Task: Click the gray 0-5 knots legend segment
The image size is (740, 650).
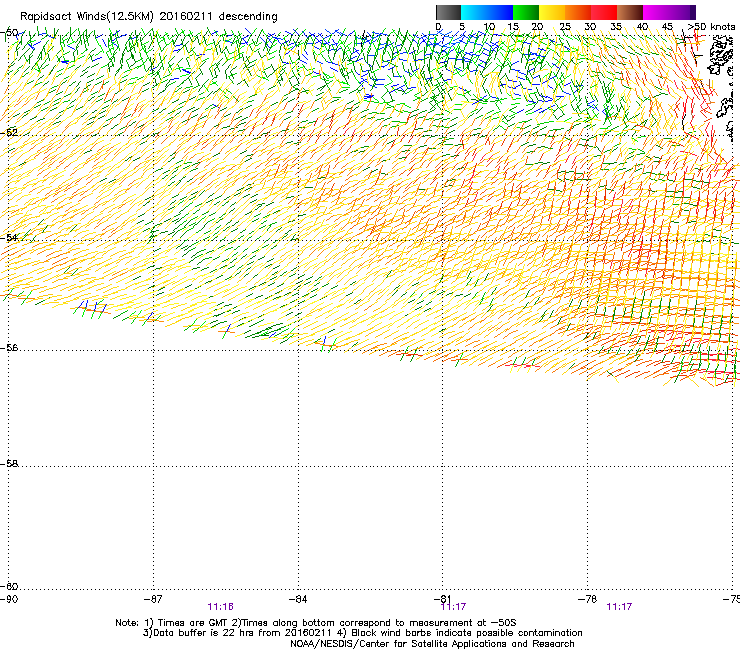Action: click(x=448, y=12)
